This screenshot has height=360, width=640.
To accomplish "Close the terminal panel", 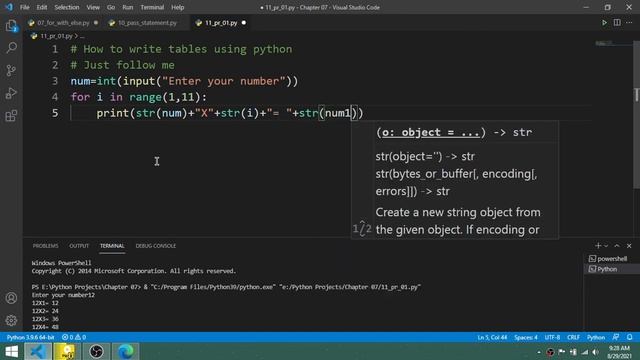I will coord(629,246).
